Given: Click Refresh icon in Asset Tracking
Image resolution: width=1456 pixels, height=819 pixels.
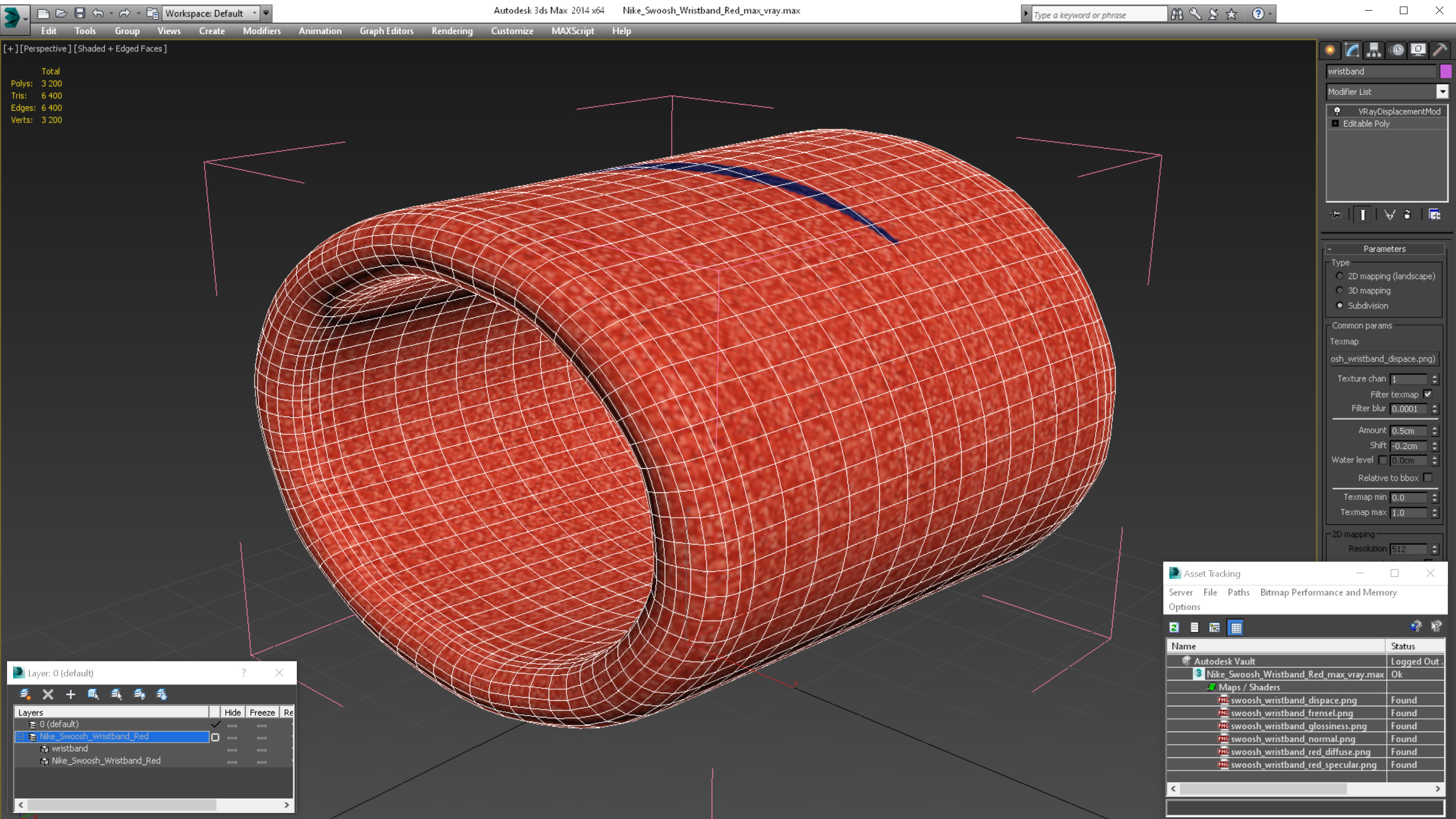Looking at the screenshot, I should coord(1174,627).
